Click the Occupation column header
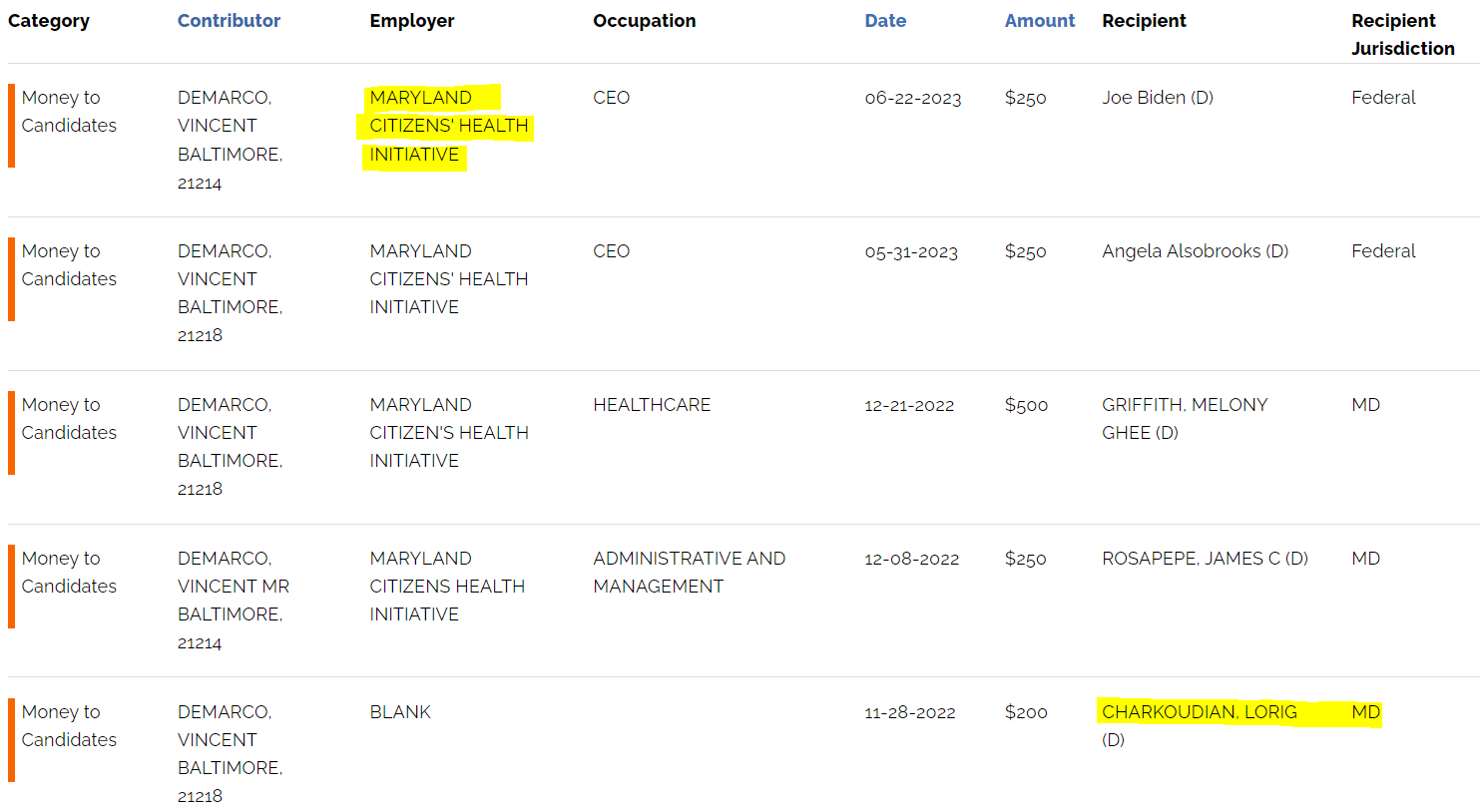Image resolution: width=1480 pixels, height=812 pixels. pyautogui.click(x=644, y=21)
